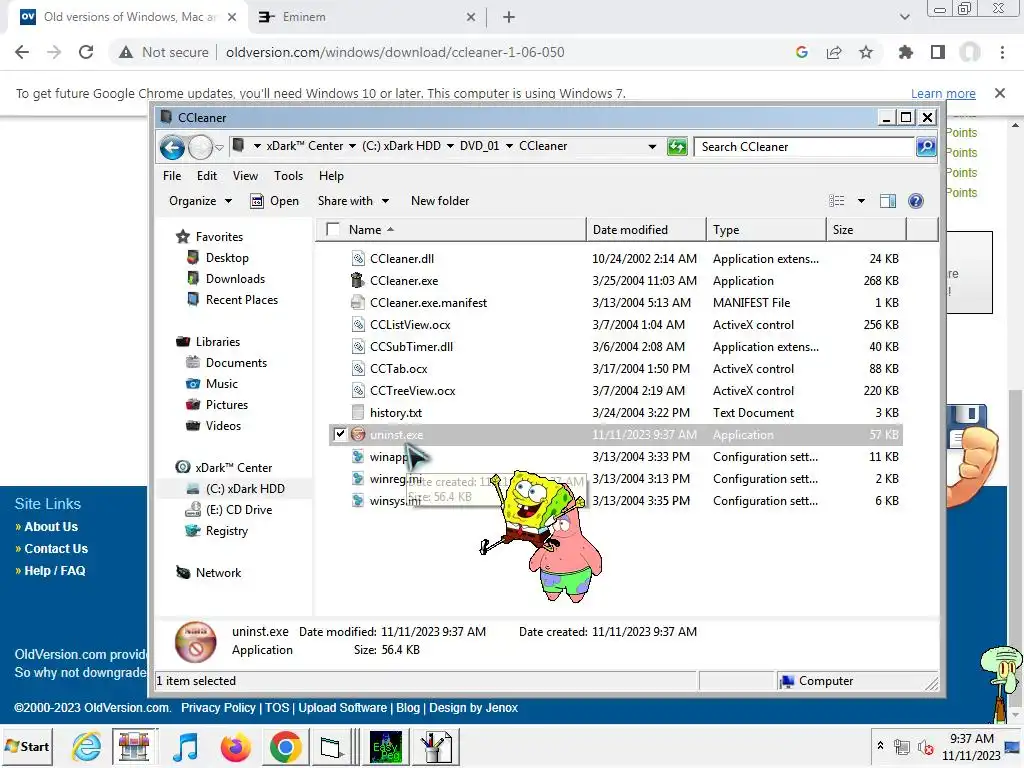Image resolution: width=1024 pixels, height=768 pixels.
Task: Open Chrome tab search dropdown
Action: click(x=904, y=17)
